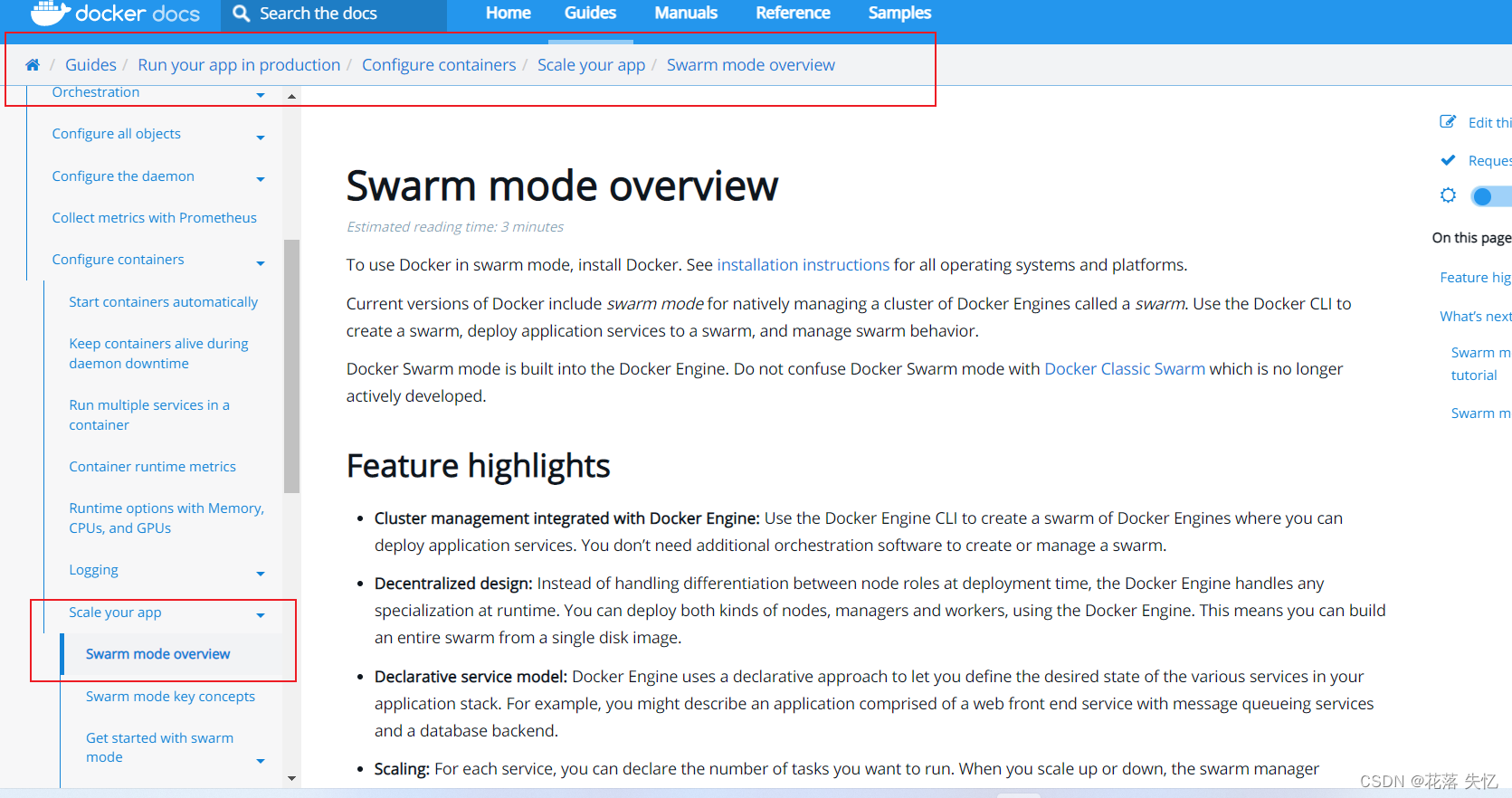Open the Guides tab
Screen dimensions: 1512x798
590,14
